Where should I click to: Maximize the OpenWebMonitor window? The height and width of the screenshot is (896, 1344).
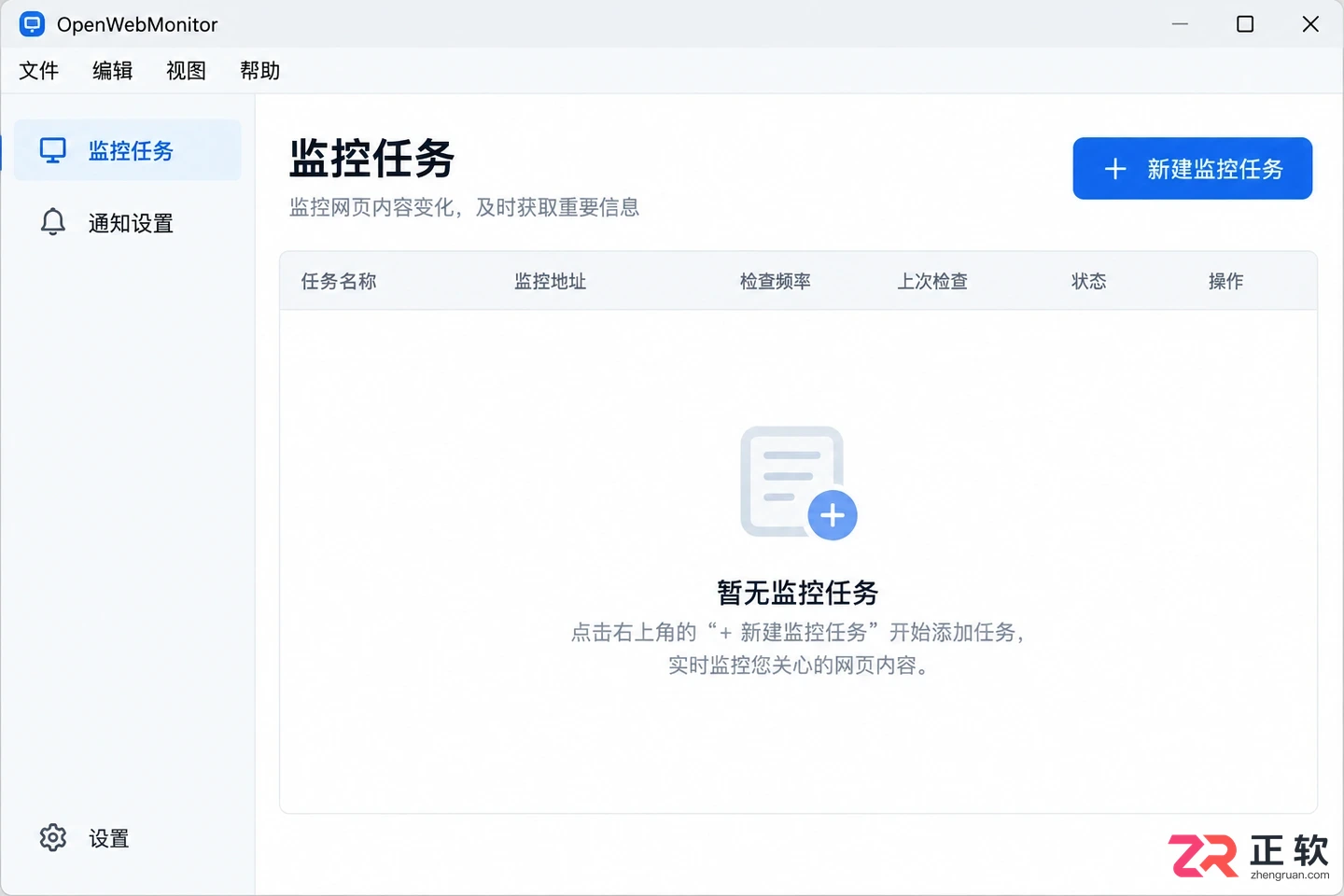click(1245, 24)
